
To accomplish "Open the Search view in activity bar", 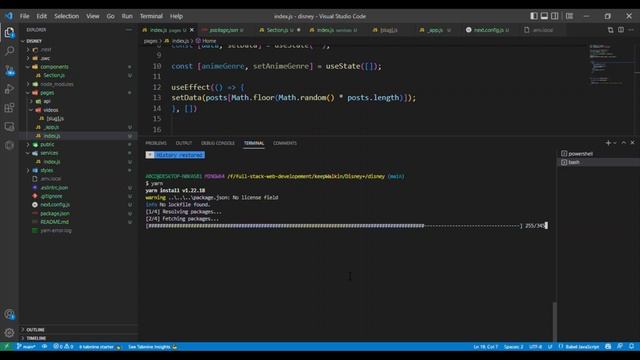I will pos(9,51).
